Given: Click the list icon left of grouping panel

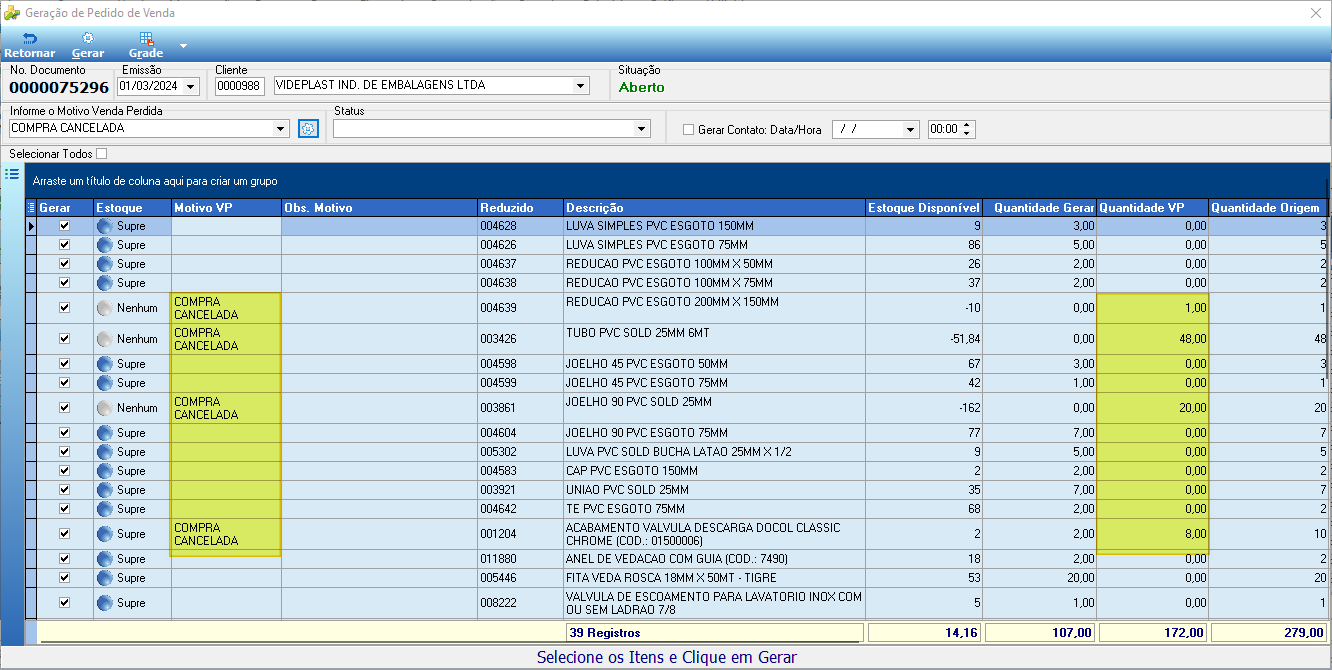Looking at the screenshot, I should pos(12,174).
